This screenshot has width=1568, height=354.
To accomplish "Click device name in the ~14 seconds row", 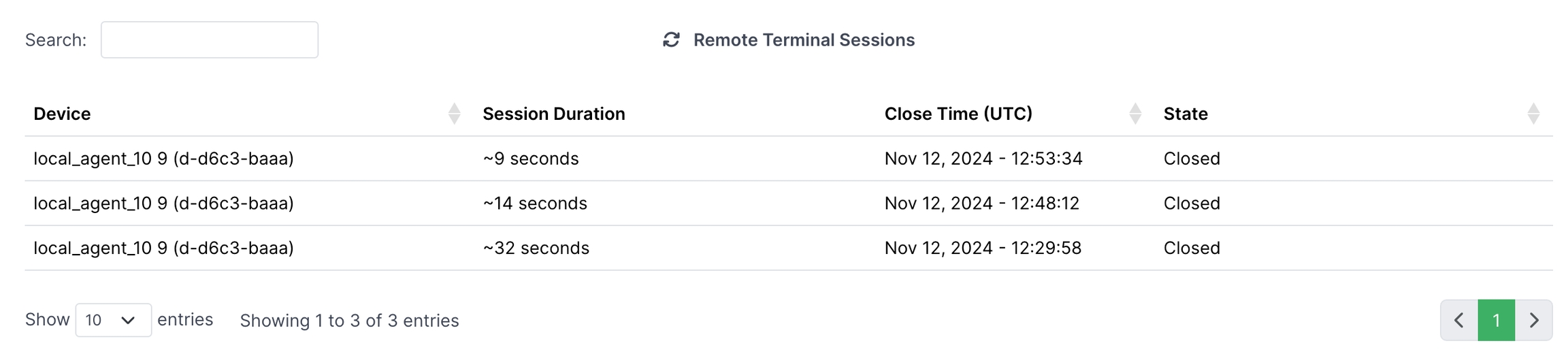I will [x=163, y=204].
